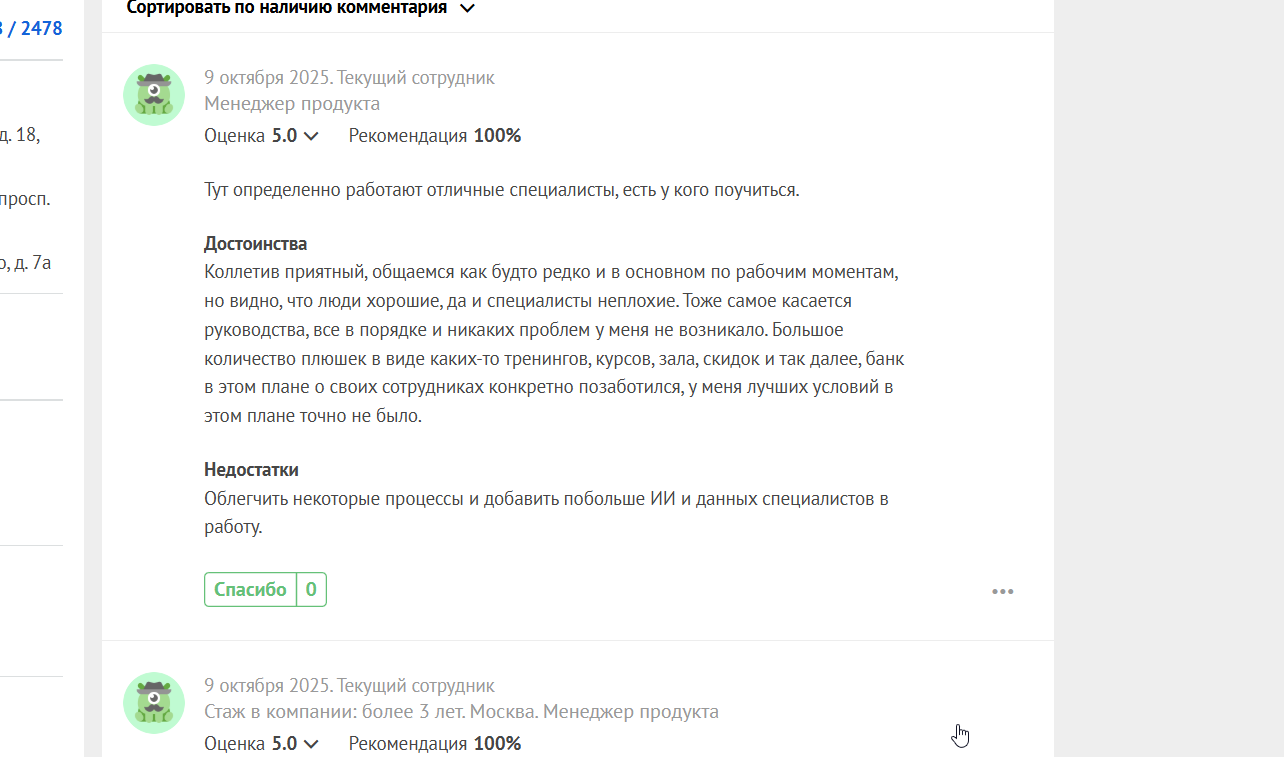Open the comment-availability sort dropdown
The height and width of the screenshot is (757, 1284).
tap(300, 9)
